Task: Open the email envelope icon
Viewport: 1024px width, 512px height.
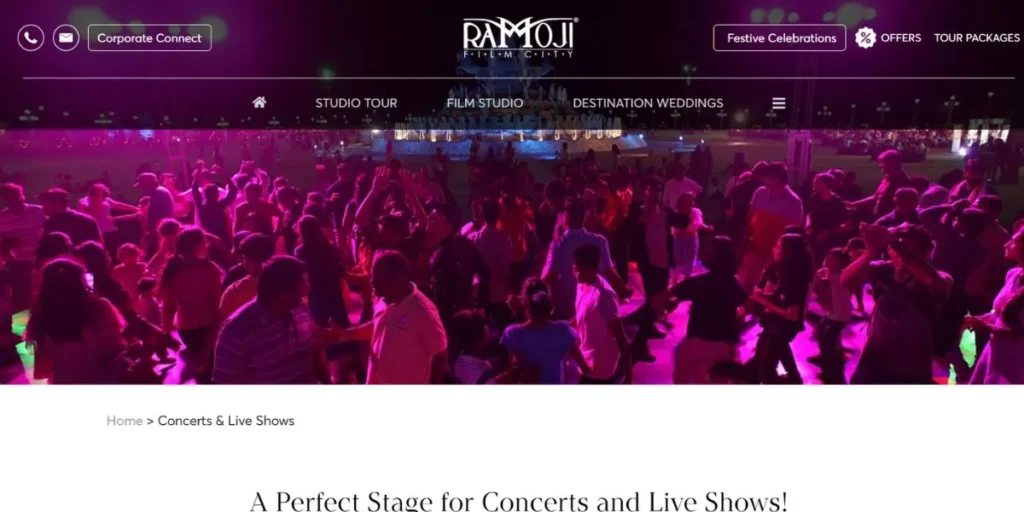Action: click(66, 38)
